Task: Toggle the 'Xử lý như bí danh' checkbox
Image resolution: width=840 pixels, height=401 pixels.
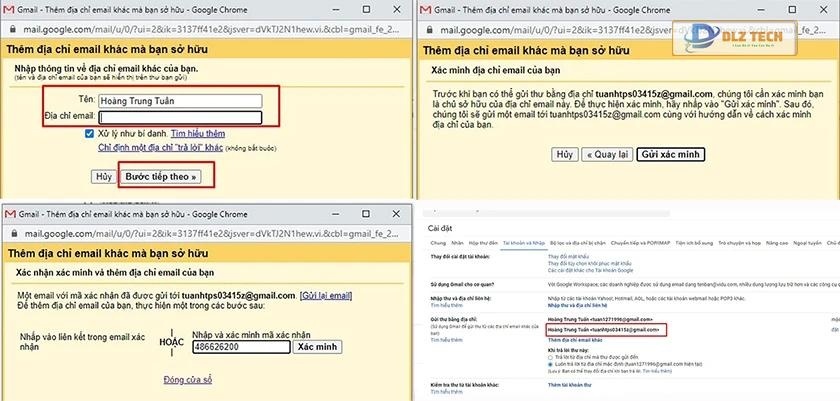Action: 89,133
